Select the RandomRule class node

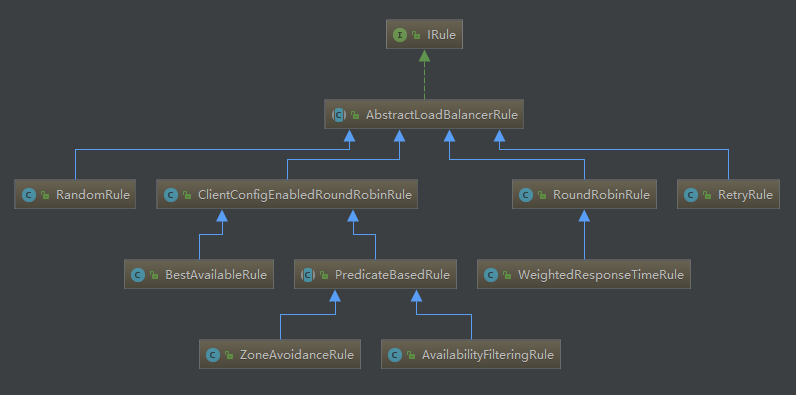point(75,194)
